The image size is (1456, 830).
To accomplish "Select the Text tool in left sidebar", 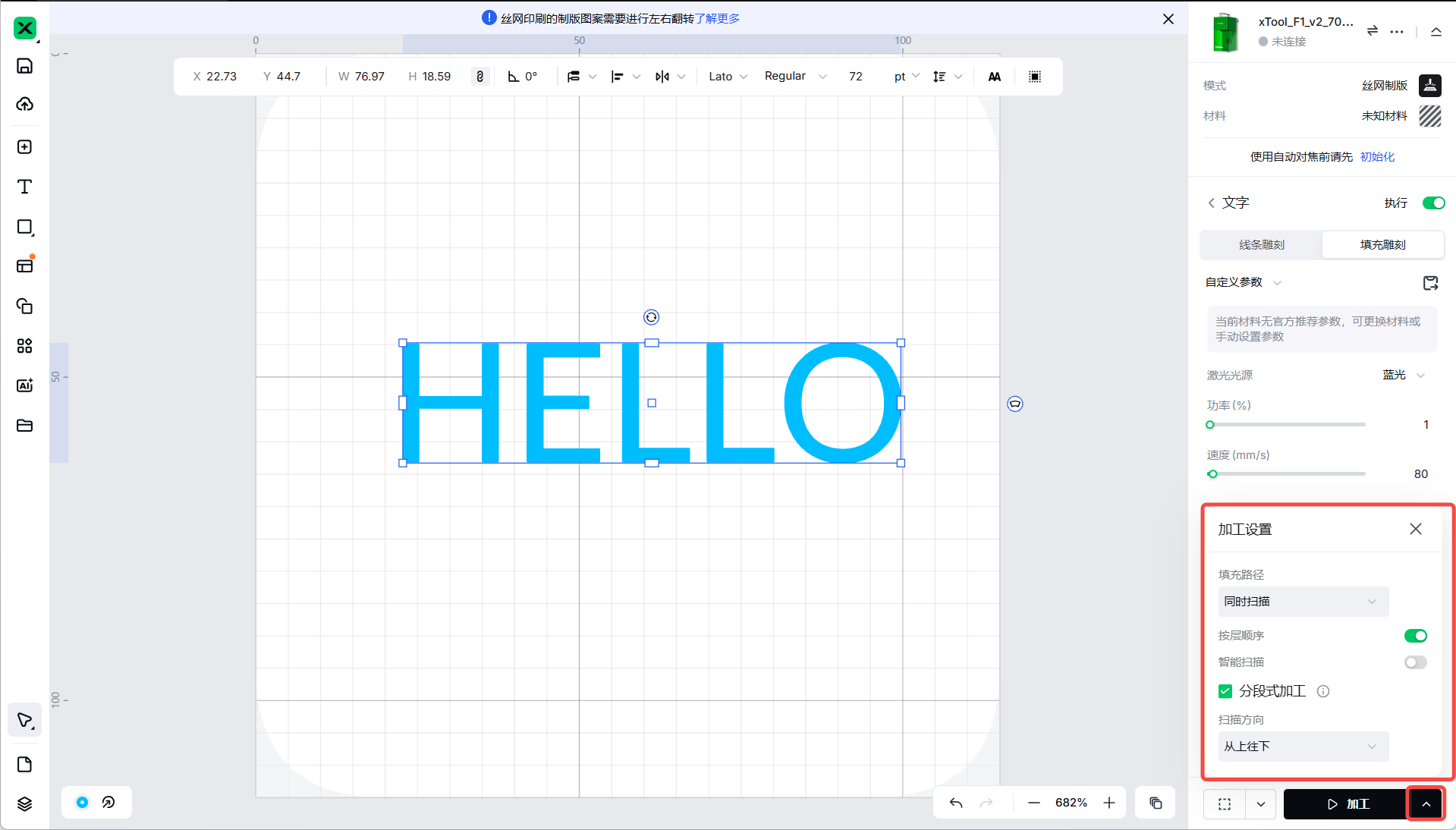I will 24,187.
